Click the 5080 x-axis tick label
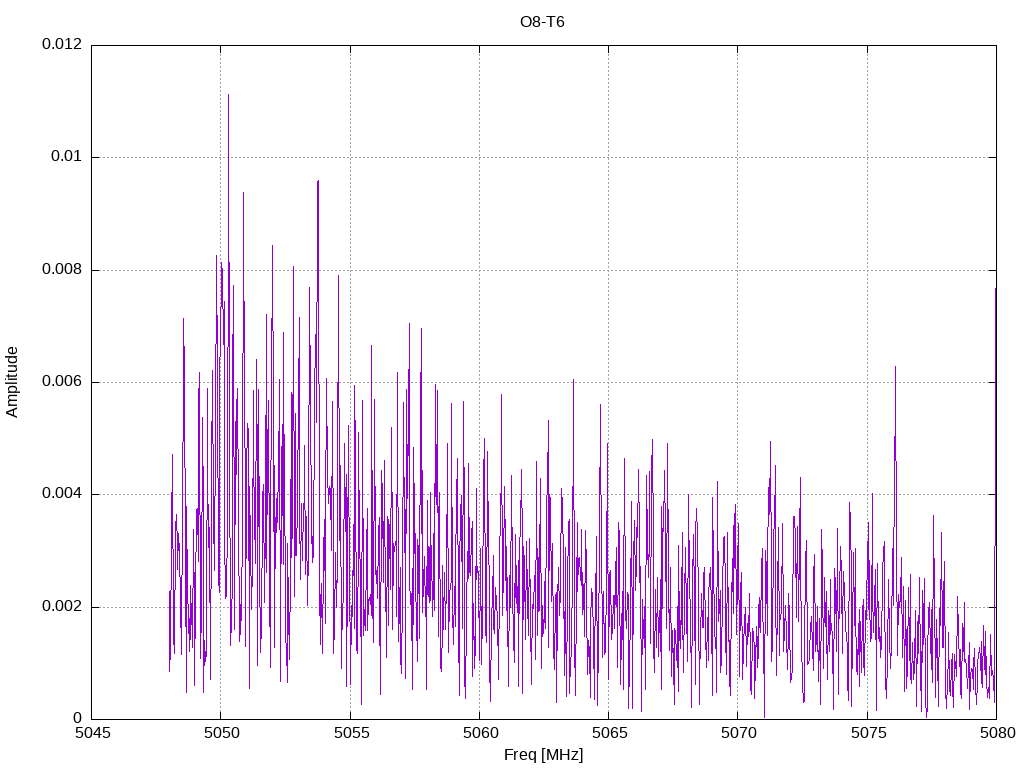This screenshot has height=768, width=1024. [998, 733]
